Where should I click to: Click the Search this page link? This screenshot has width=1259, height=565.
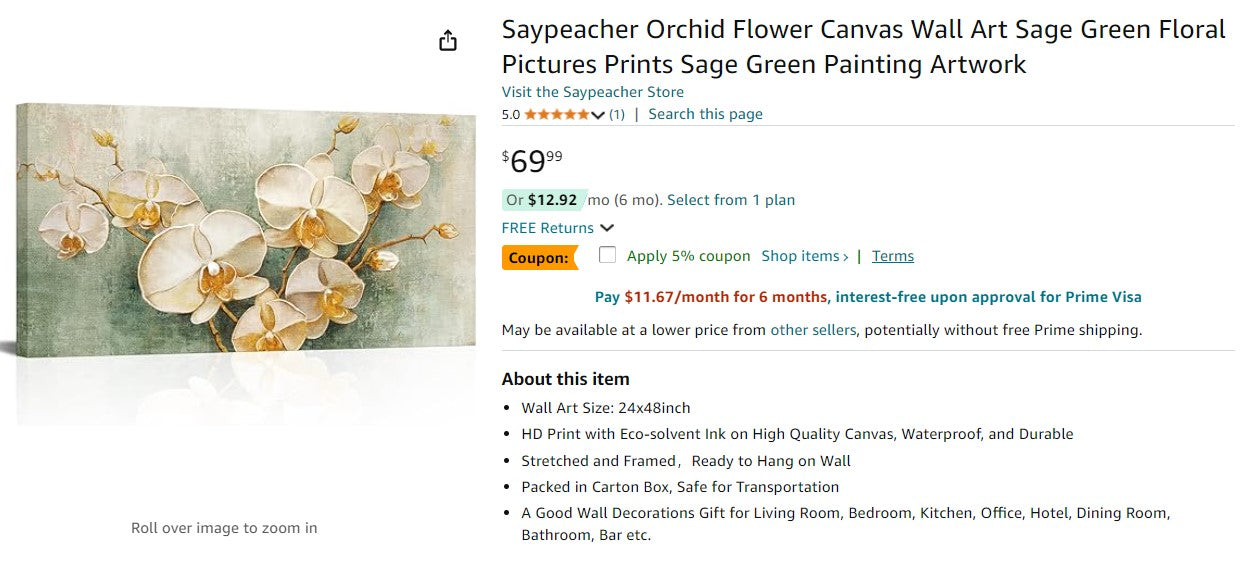tap(705, 114)
